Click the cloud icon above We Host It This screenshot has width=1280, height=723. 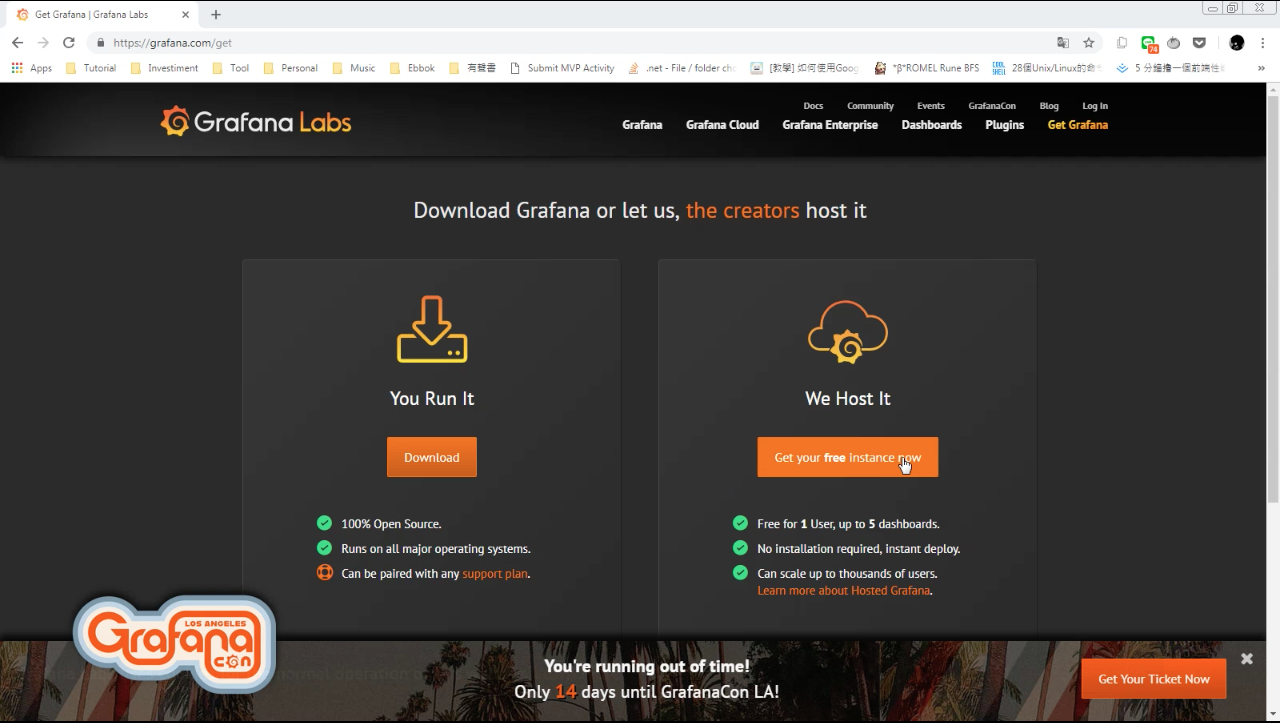[848, 331]
